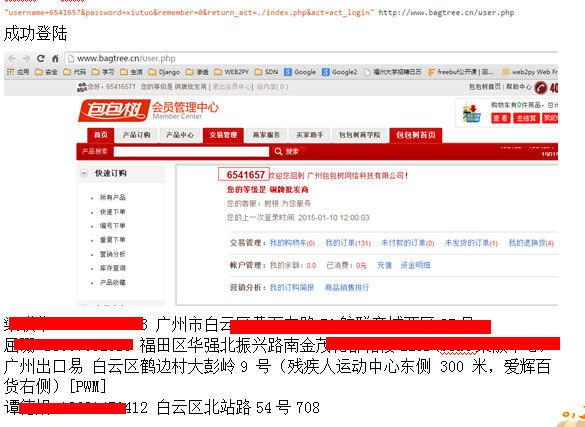The width and height of the screenshot is (585, 427).
Task: Click the browser back arrow
Action: (12, 59)
